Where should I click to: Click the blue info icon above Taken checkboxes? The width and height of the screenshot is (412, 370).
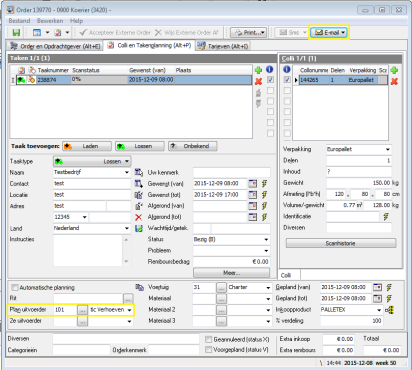tap(270, 69)
